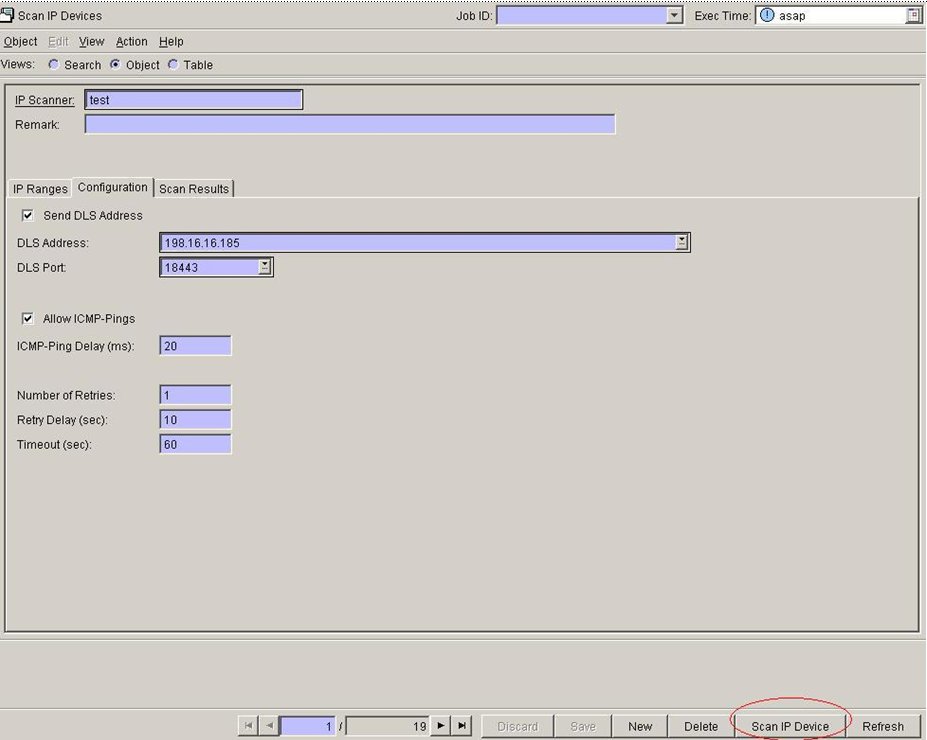Click the New button
Viewport: 927px width, 740px height.
pyautogui.click(x=640, y=726)
